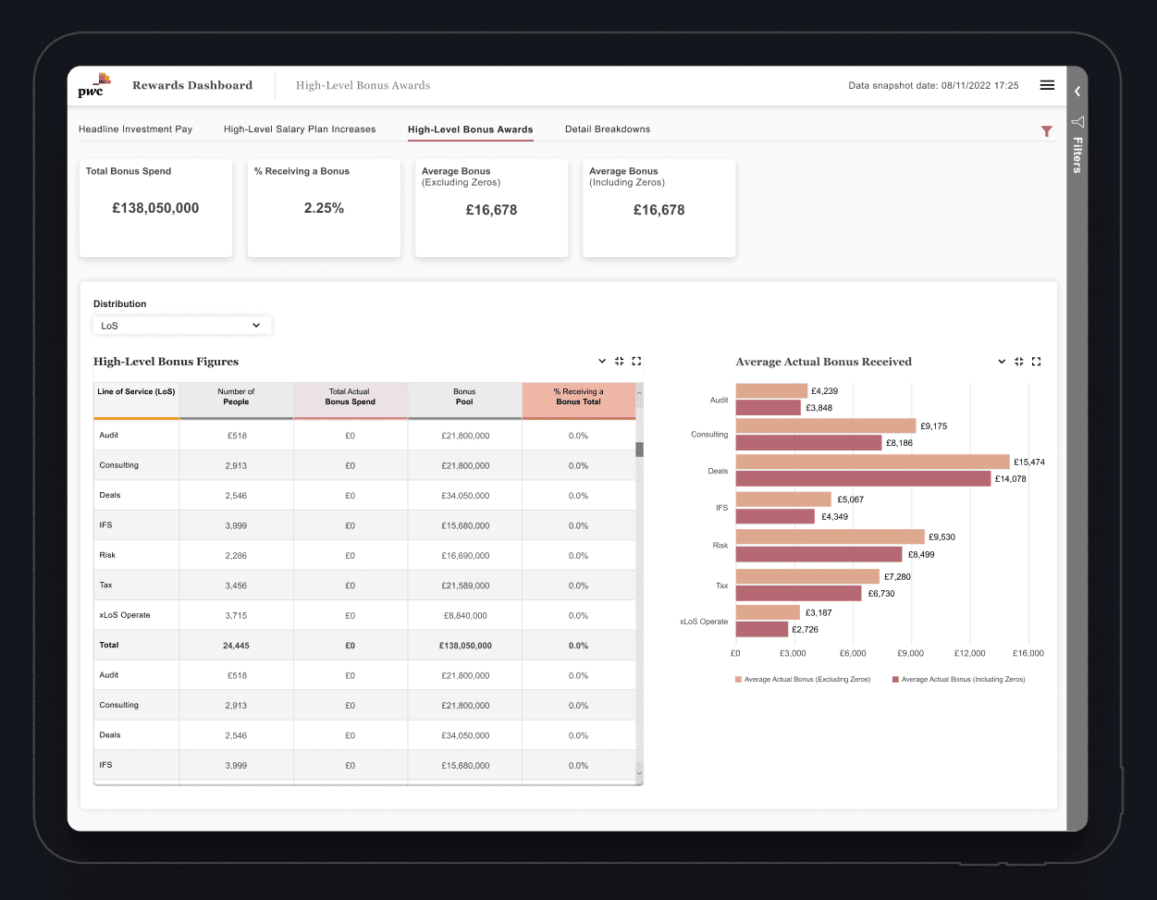Expand chevron menu on High-Level Bonus Figures

602,361
